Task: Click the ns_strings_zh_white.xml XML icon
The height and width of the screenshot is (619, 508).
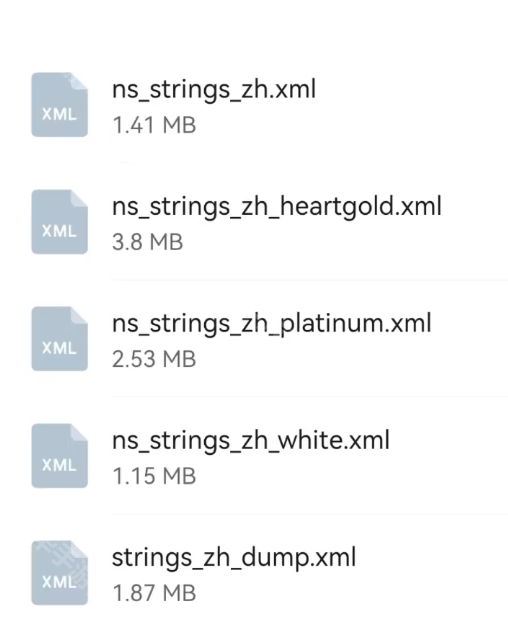Action: tap(60, 456)
